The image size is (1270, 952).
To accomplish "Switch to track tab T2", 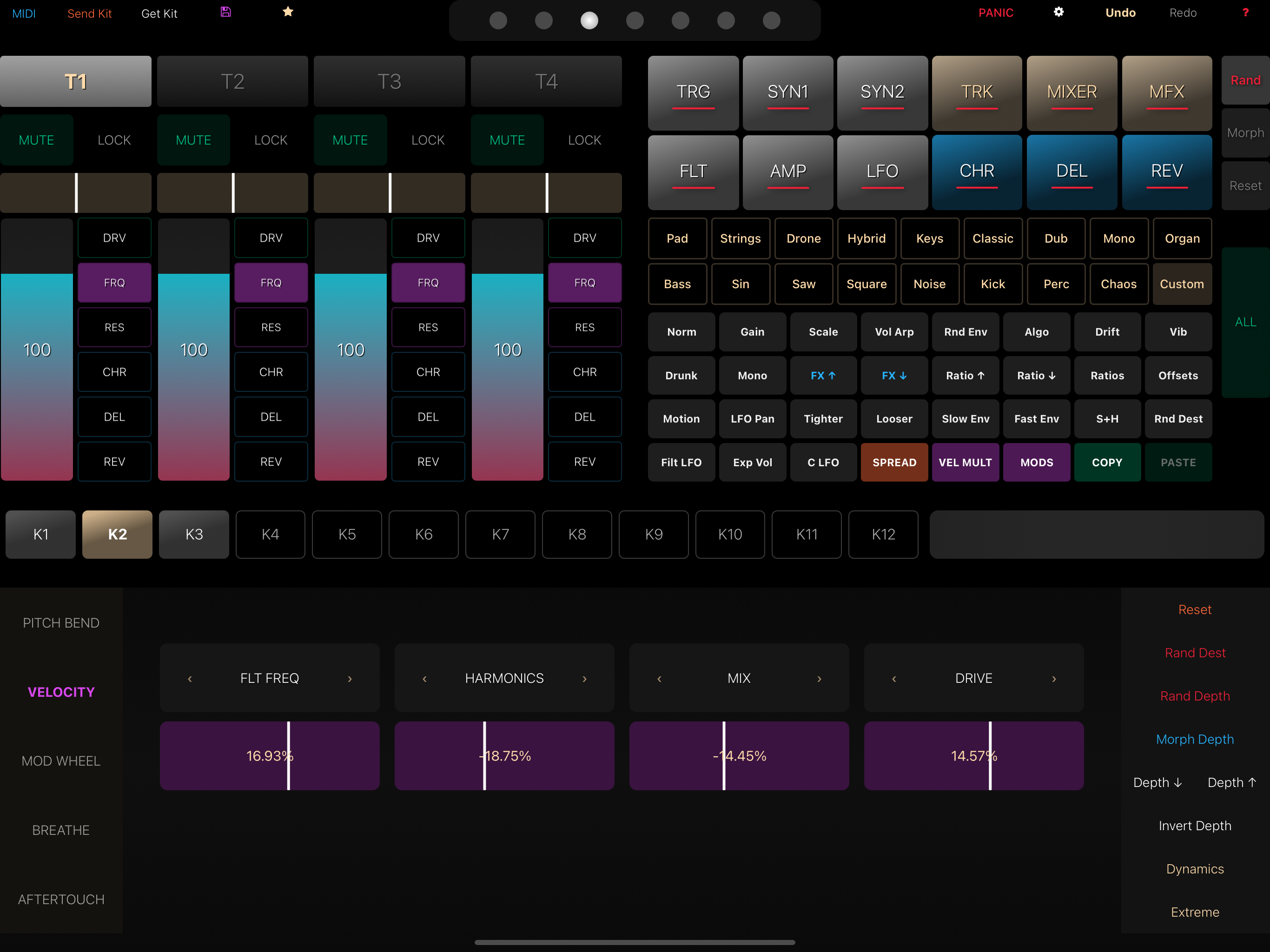I will click(232, 81).
